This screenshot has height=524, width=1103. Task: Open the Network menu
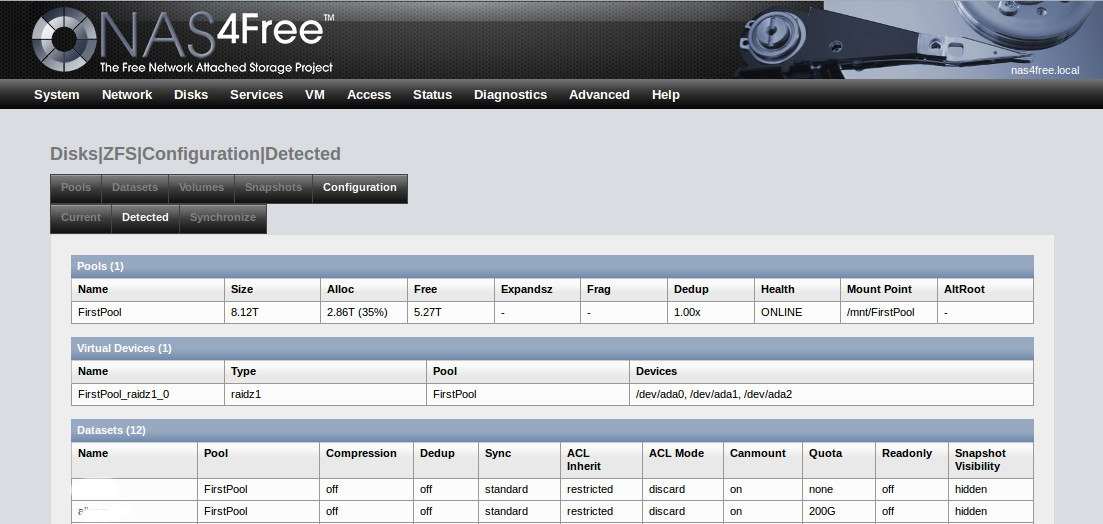click(127, 95)
